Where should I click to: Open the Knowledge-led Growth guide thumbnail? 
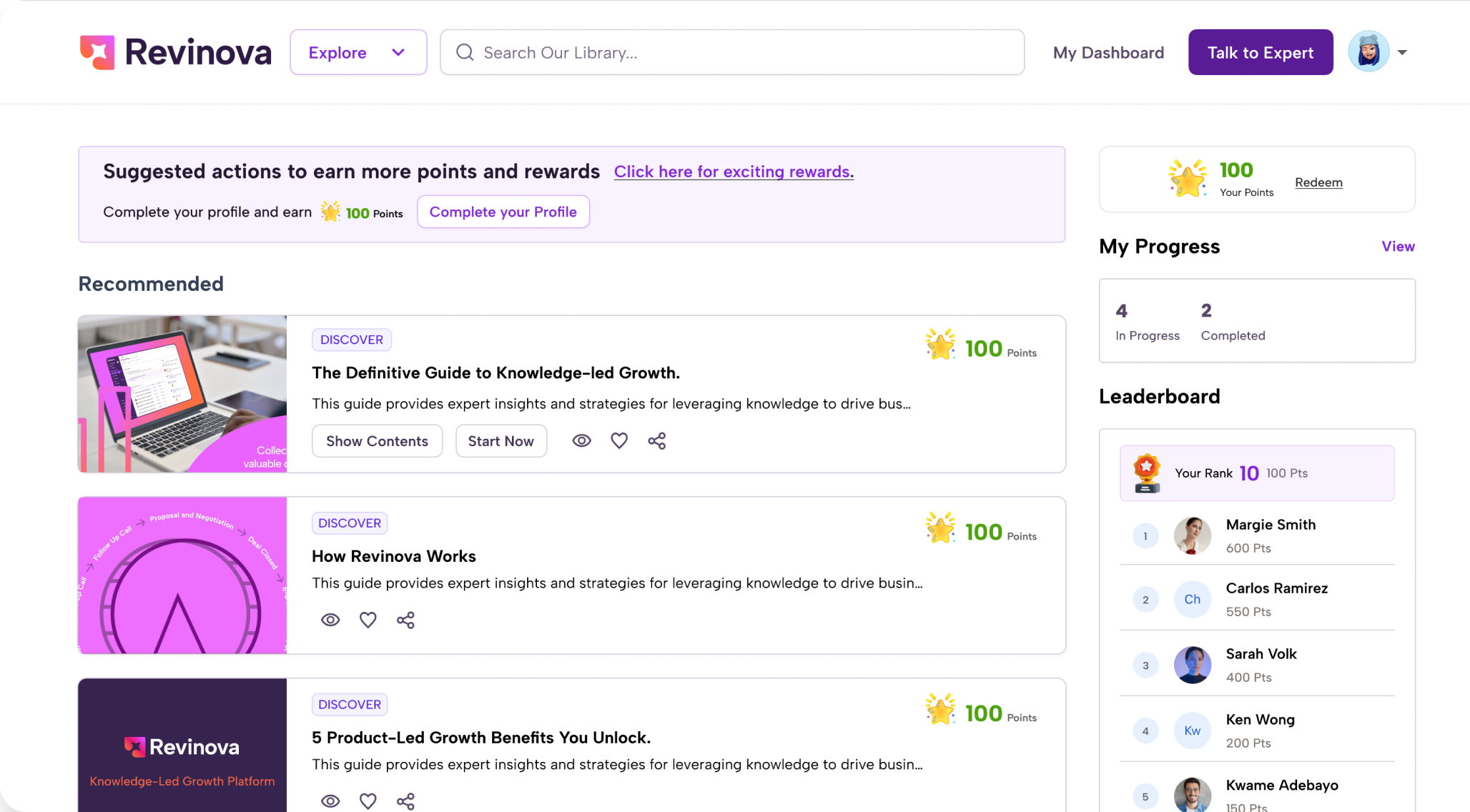click(182, 394)
